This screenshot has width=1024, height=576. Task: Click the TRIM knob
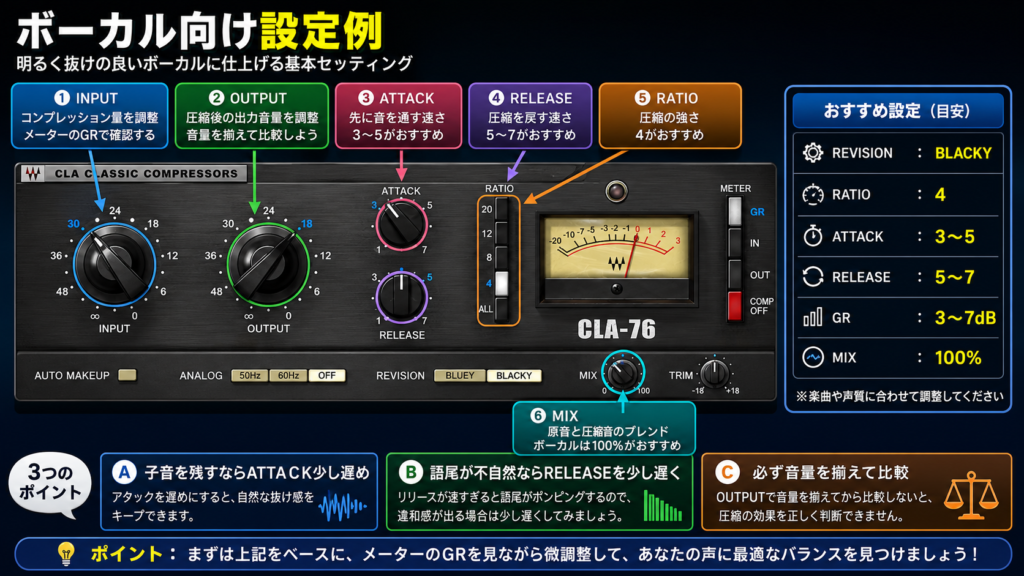pyautogui.click(x=714, y=373)
